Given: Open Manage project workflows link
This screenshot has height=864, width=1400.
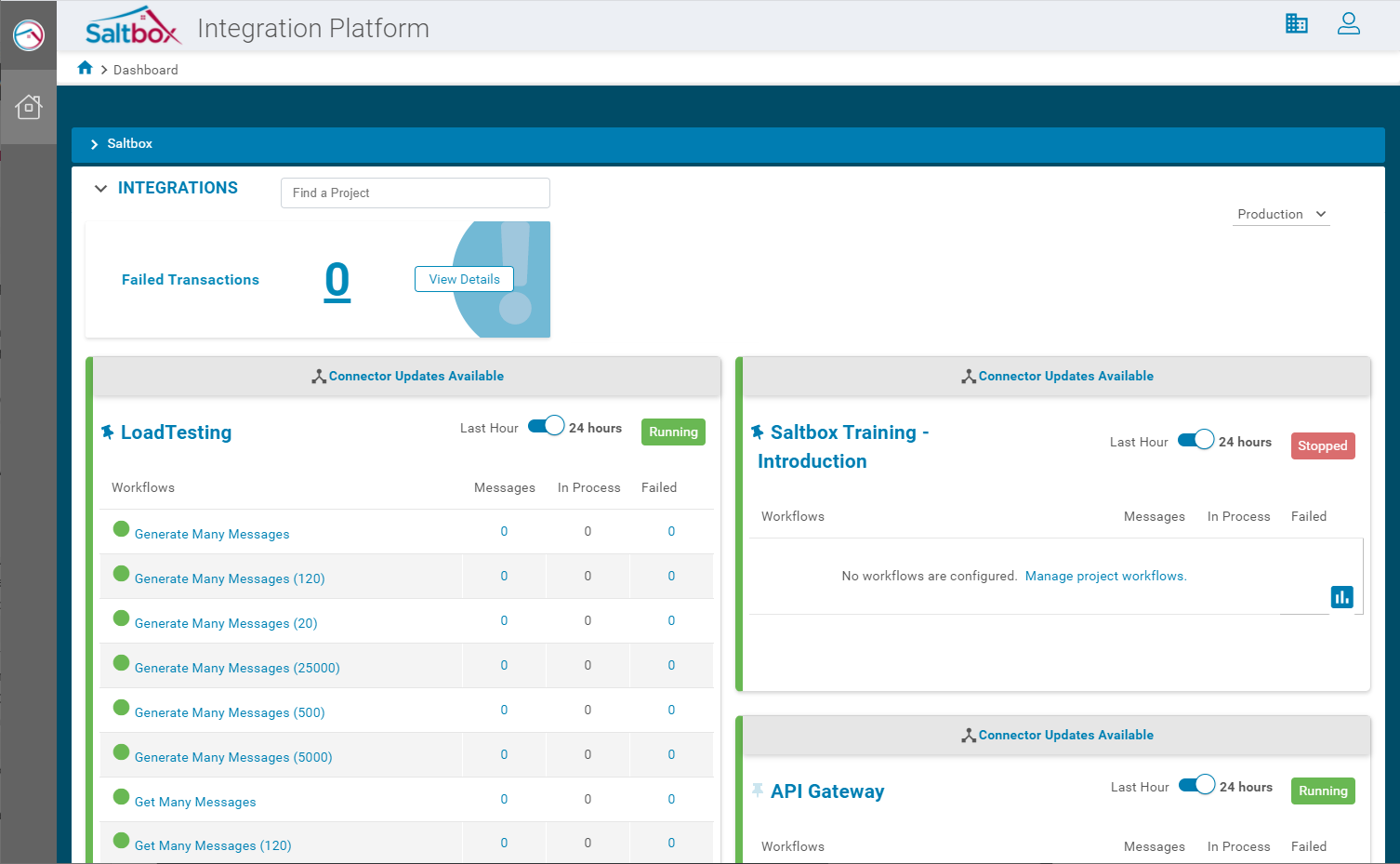Looking at the screenshot, I should pos(1105,576).
